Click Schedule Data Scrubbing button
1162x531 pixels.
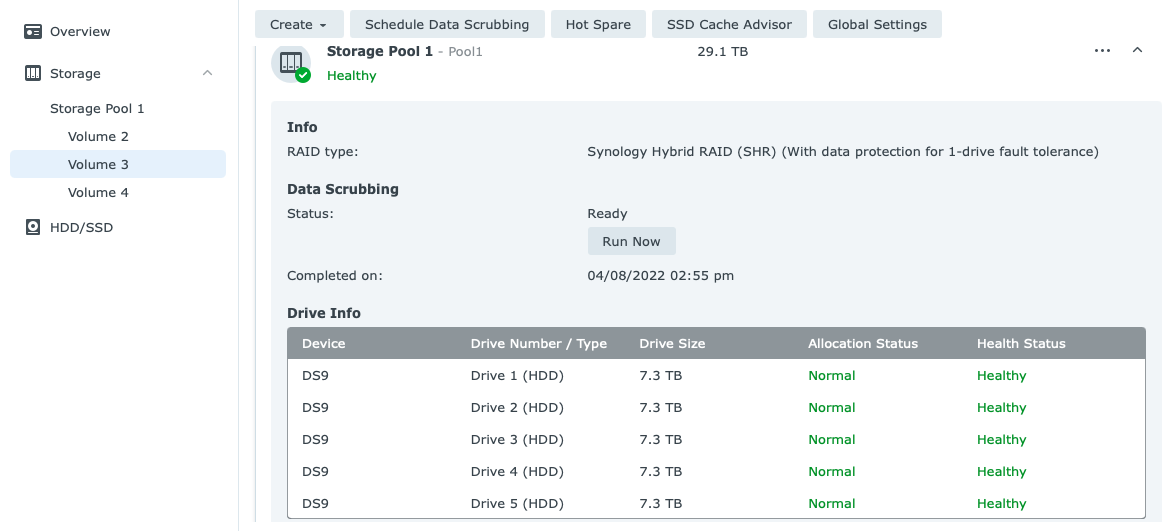pyautogui.click(x=447, y=25)
